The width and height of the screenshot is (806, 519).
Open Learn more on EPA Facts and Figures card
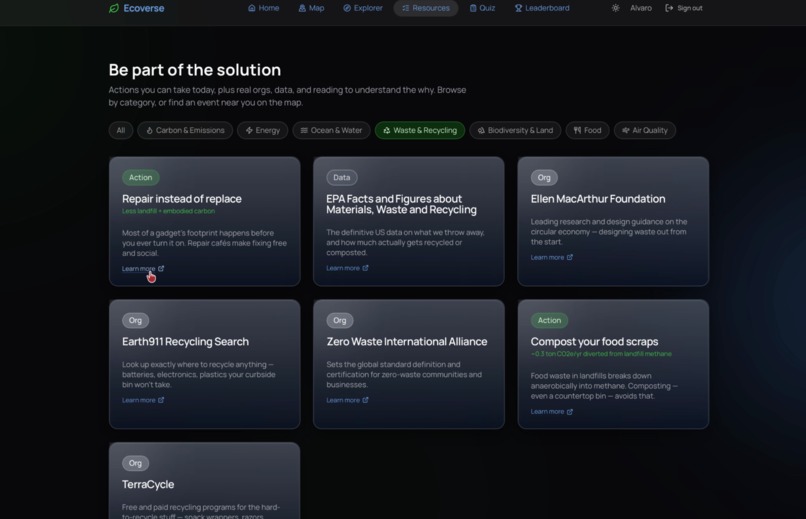coord(347,268)
